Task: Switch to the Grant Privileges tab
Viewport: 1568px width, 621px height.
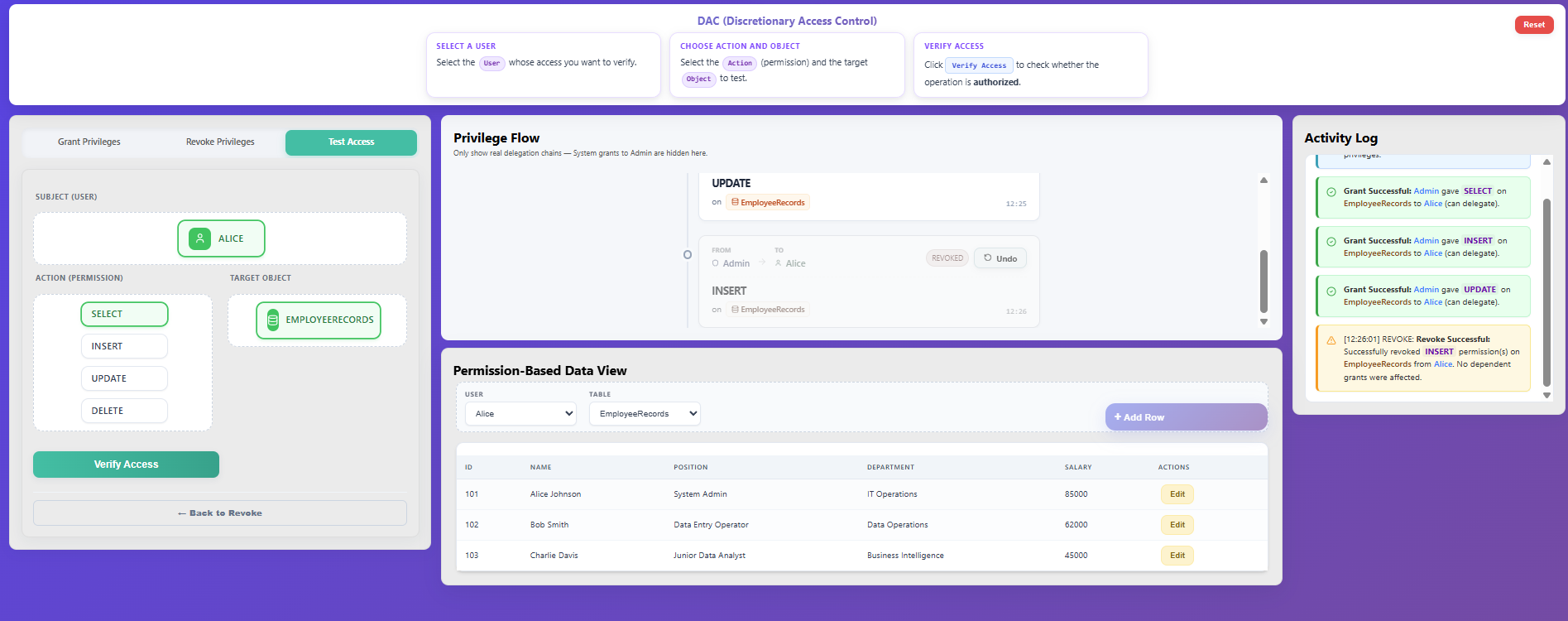Action: (x=89, y=142)
